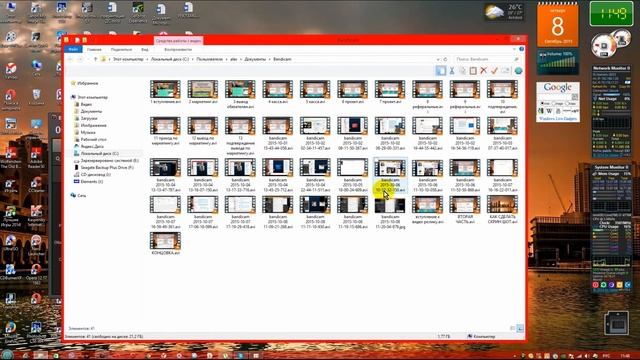The height and width of the screenshot is (360, 640).
Task: Open the address bar history dropdown
Action: tap(438, 59)
